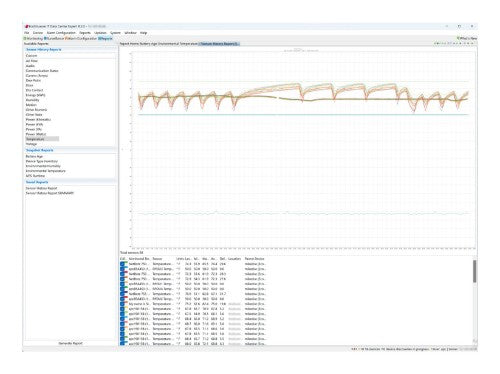Click the Generate Report button
The width and height of the screenshot is (500, 374).
(x=70, y=343)
